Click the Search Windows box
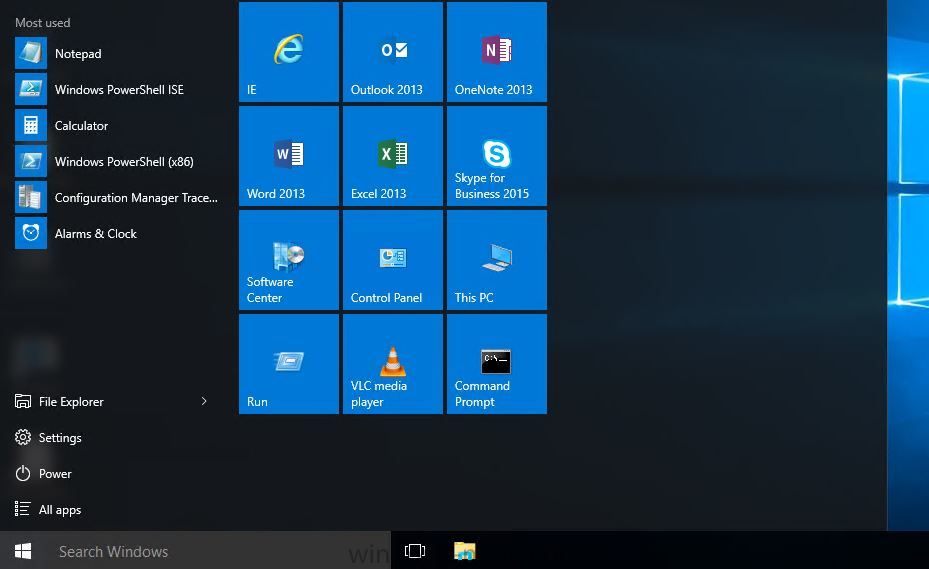 (218, 551)
